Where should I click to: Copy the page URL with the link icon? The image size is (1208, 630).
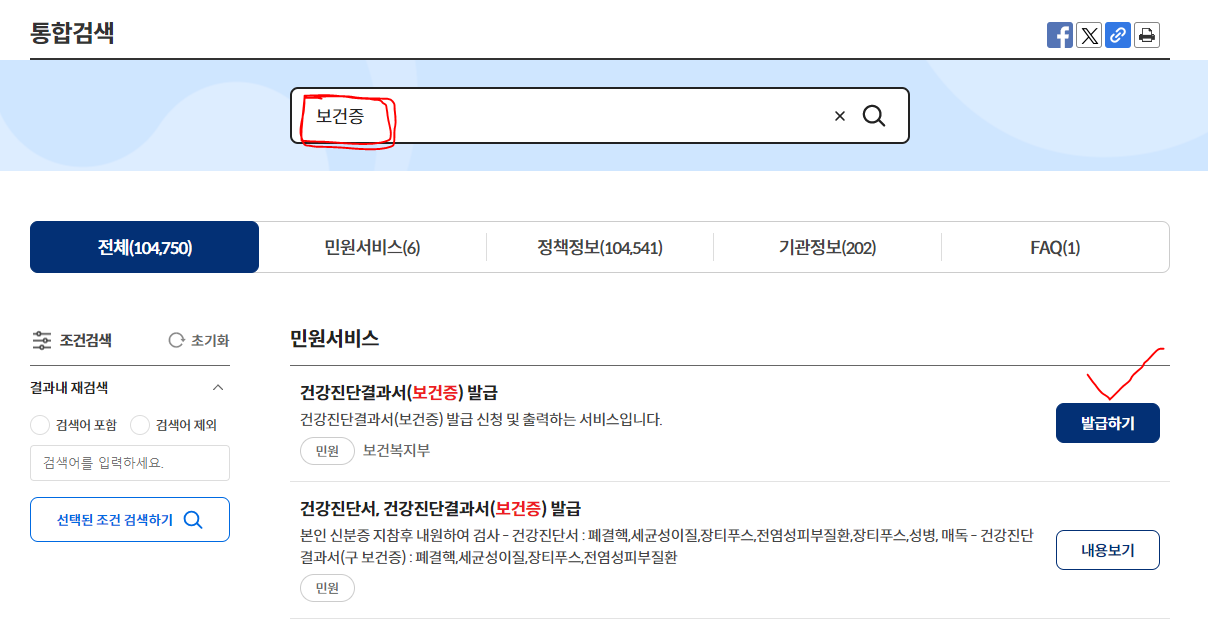click(x=1117, y=34)
